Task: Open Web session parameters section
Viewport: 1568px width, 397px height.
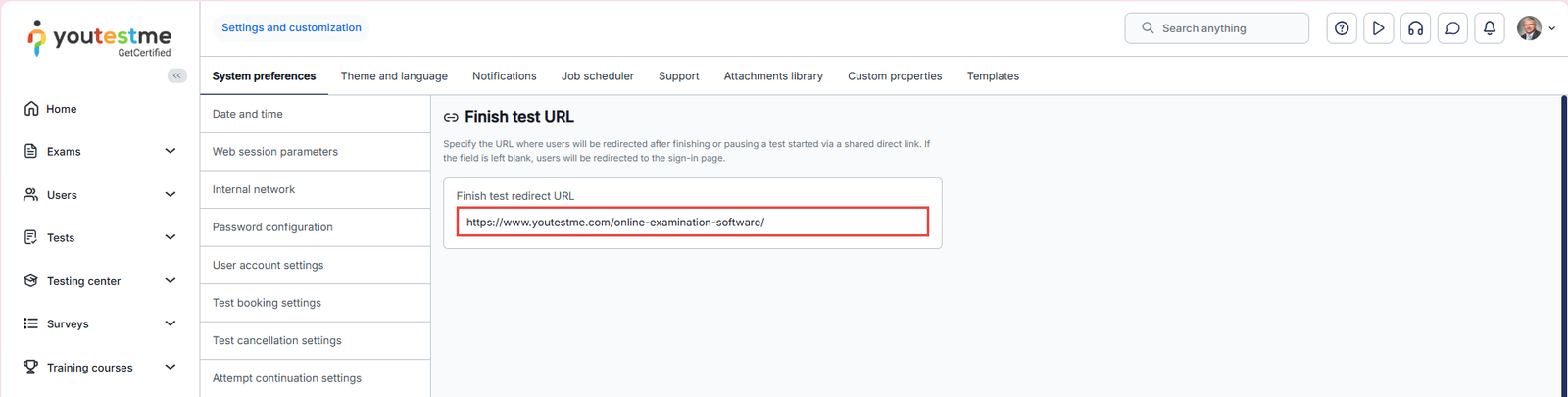Action: pyautogui.click(x=275, y=152)
